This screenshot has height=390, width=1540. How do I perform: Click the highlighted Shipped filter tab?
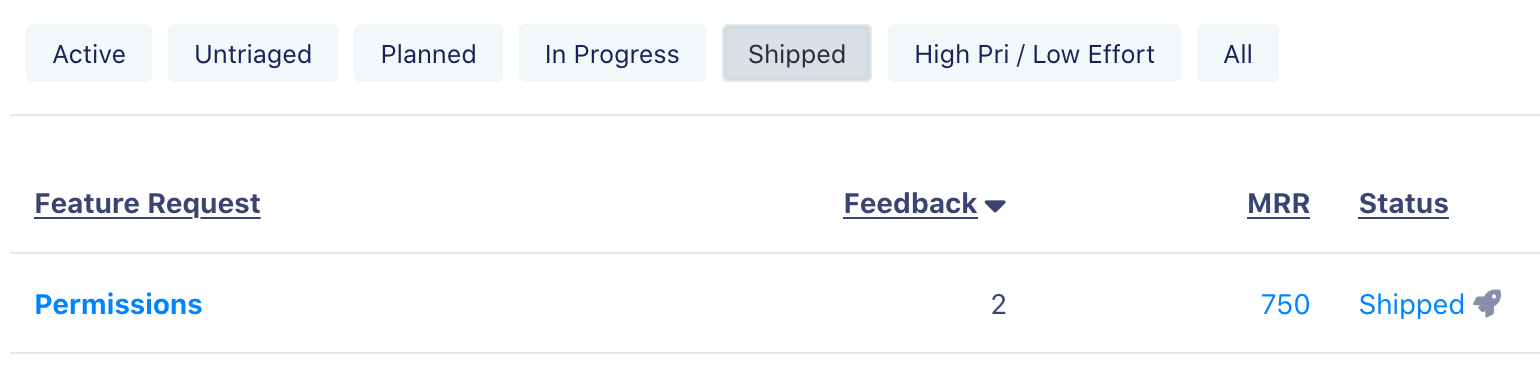coord(797,54)
